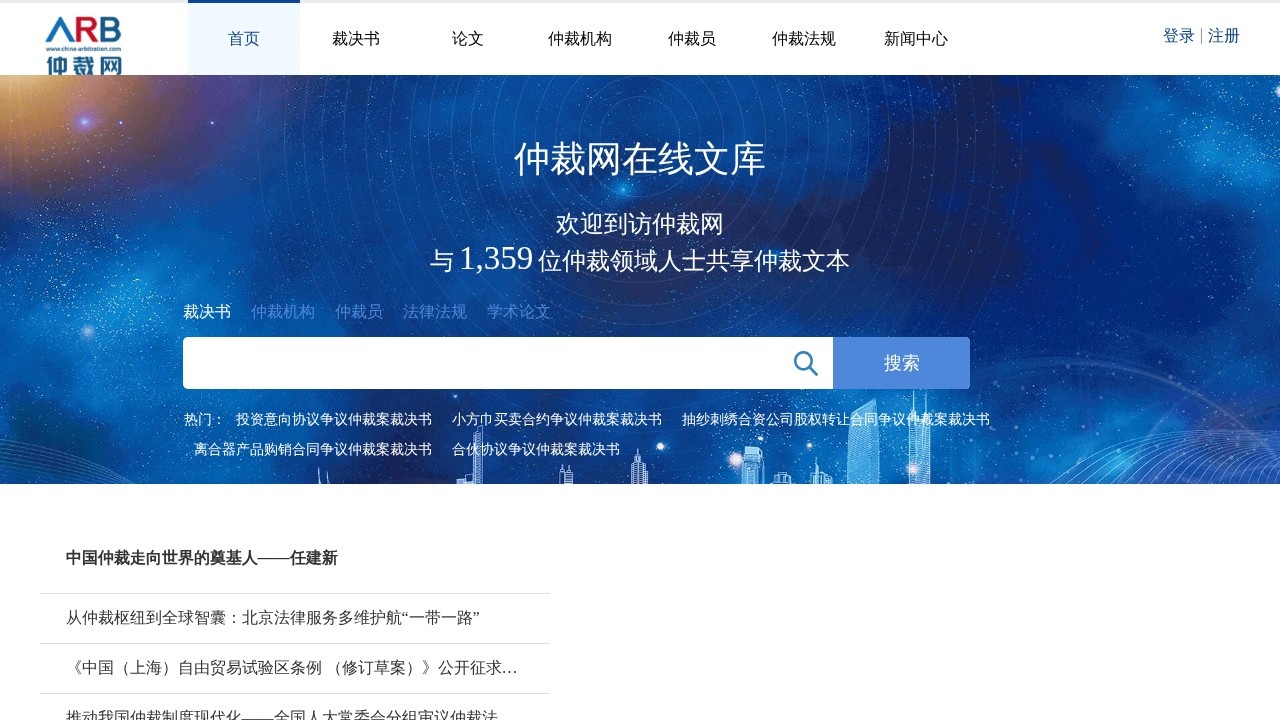Open news 推动我国仲裁制度现代化

(282, 712)
